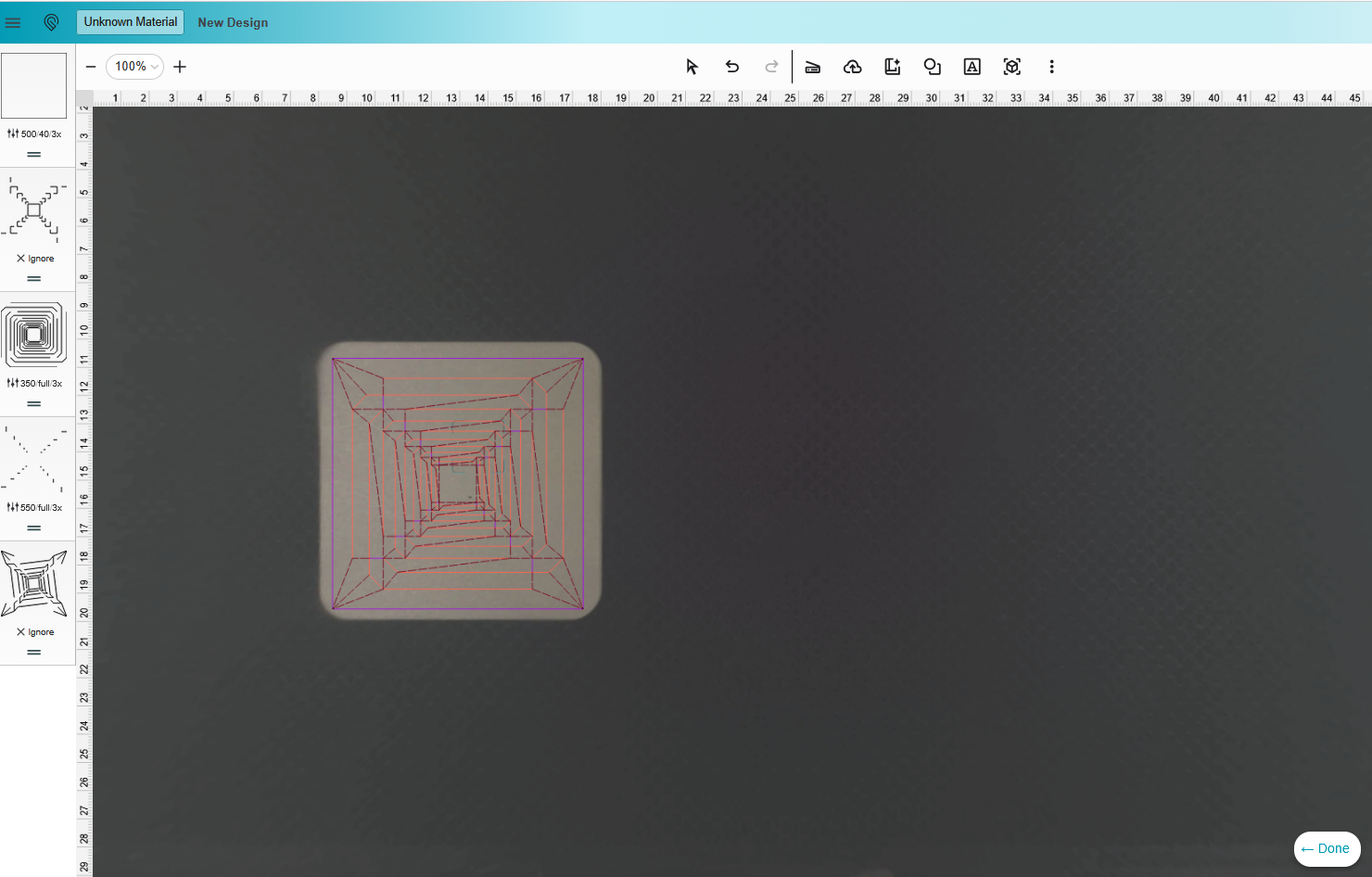Click the Glowforge logo icon
The width and height of the screenshot is (1372, 877).
point(51,22)
